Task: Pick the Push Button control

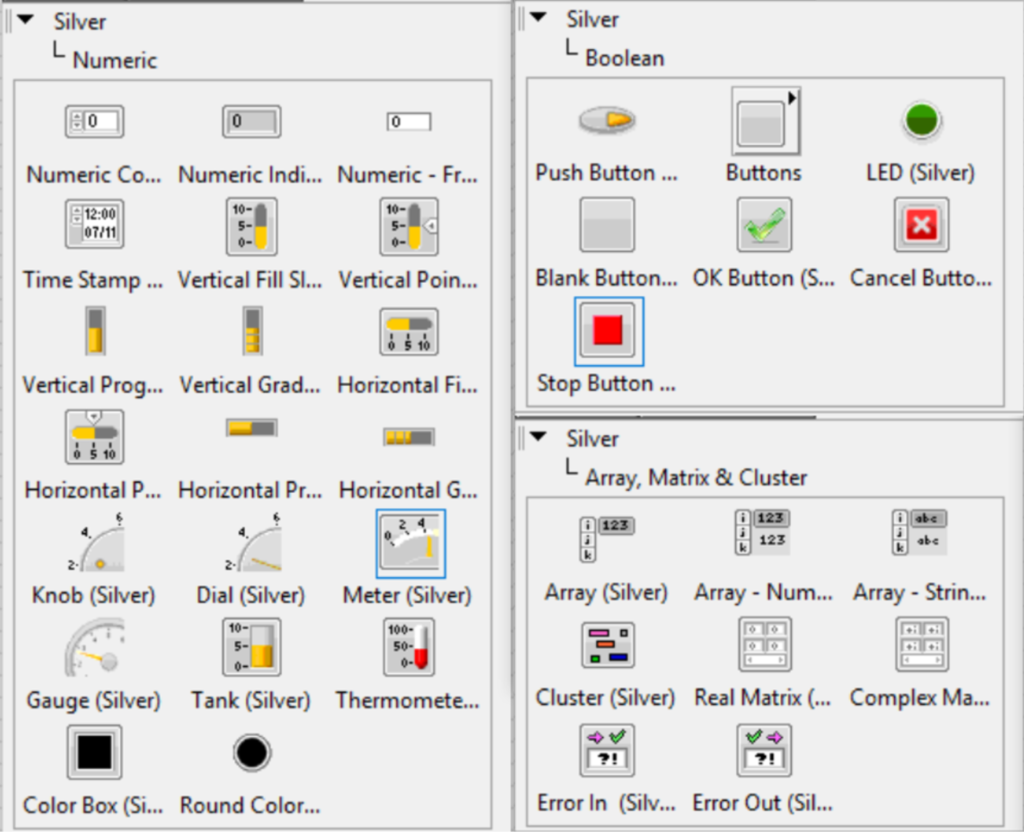Action: click(606, 120)
